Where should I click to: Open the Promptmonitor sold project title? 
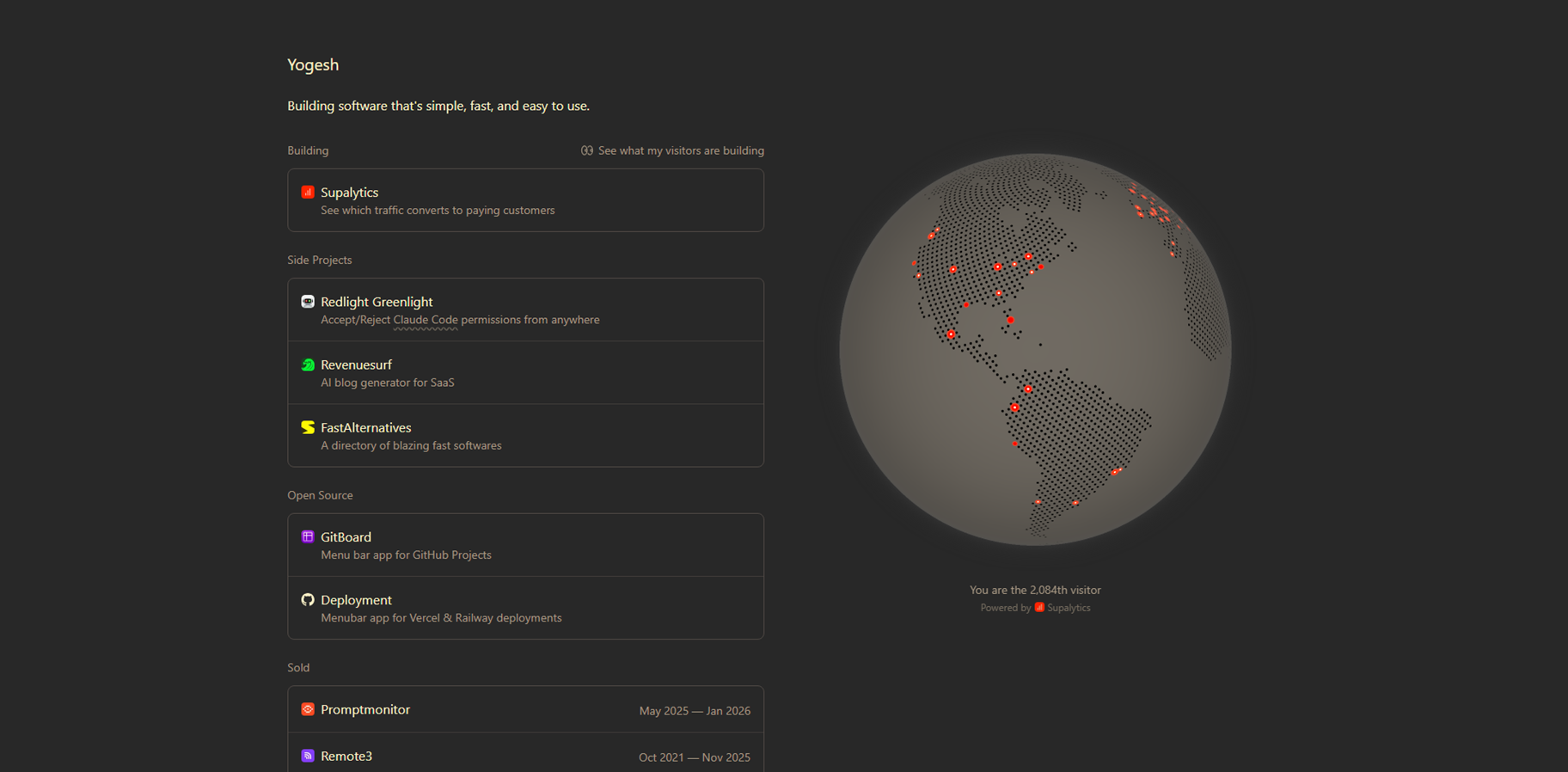(x=365, y=709)
